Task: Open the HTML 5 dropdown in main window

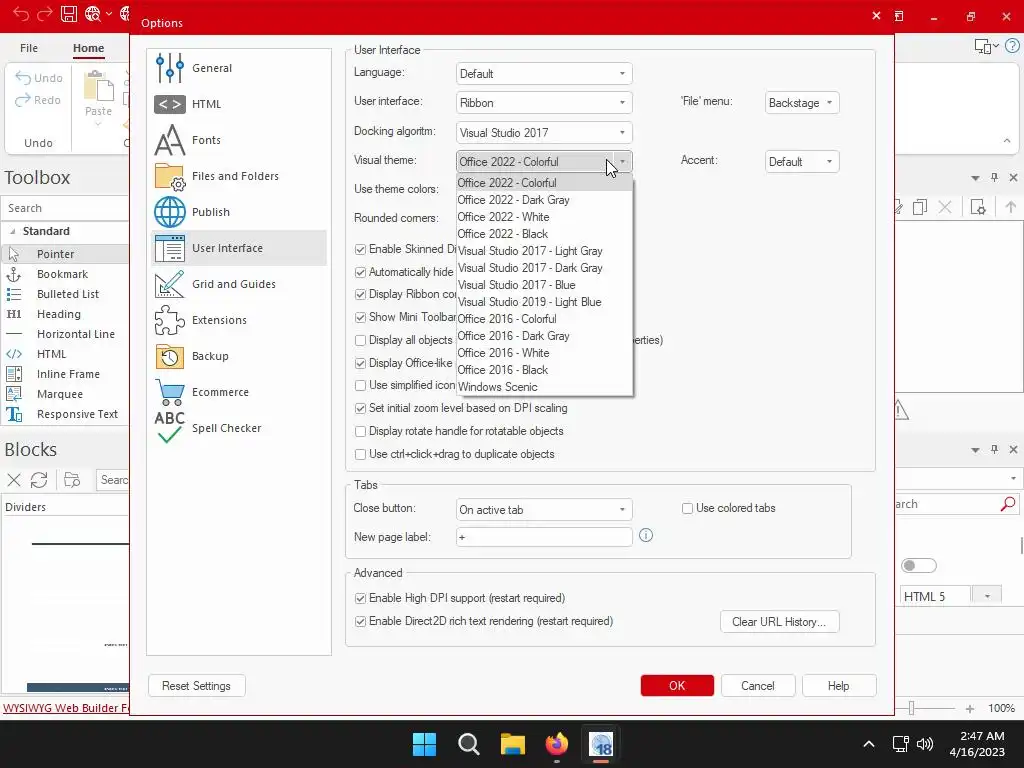Action: [x=987, y=596]
